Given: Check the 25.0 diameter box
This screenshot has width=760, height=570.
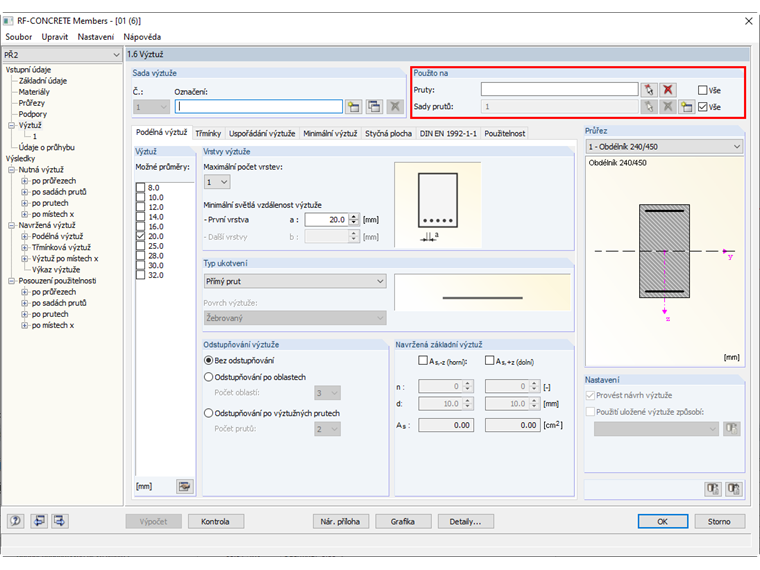Looking at the screenshot, I should 141,246.
